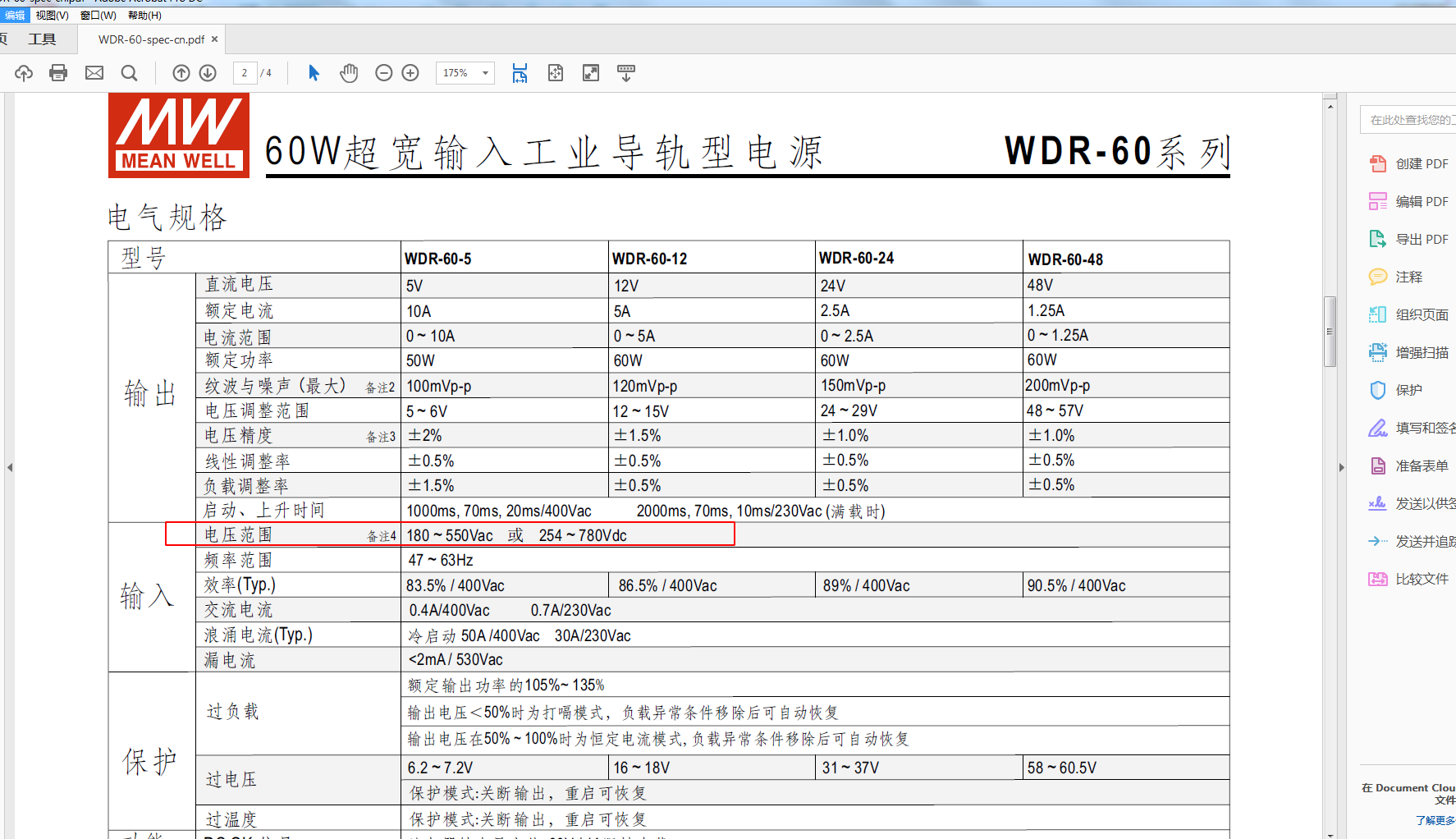Open 保护 protect tool
Image resolution: width=1456 pixels, height=839 pixels.
click(1396, 390)
